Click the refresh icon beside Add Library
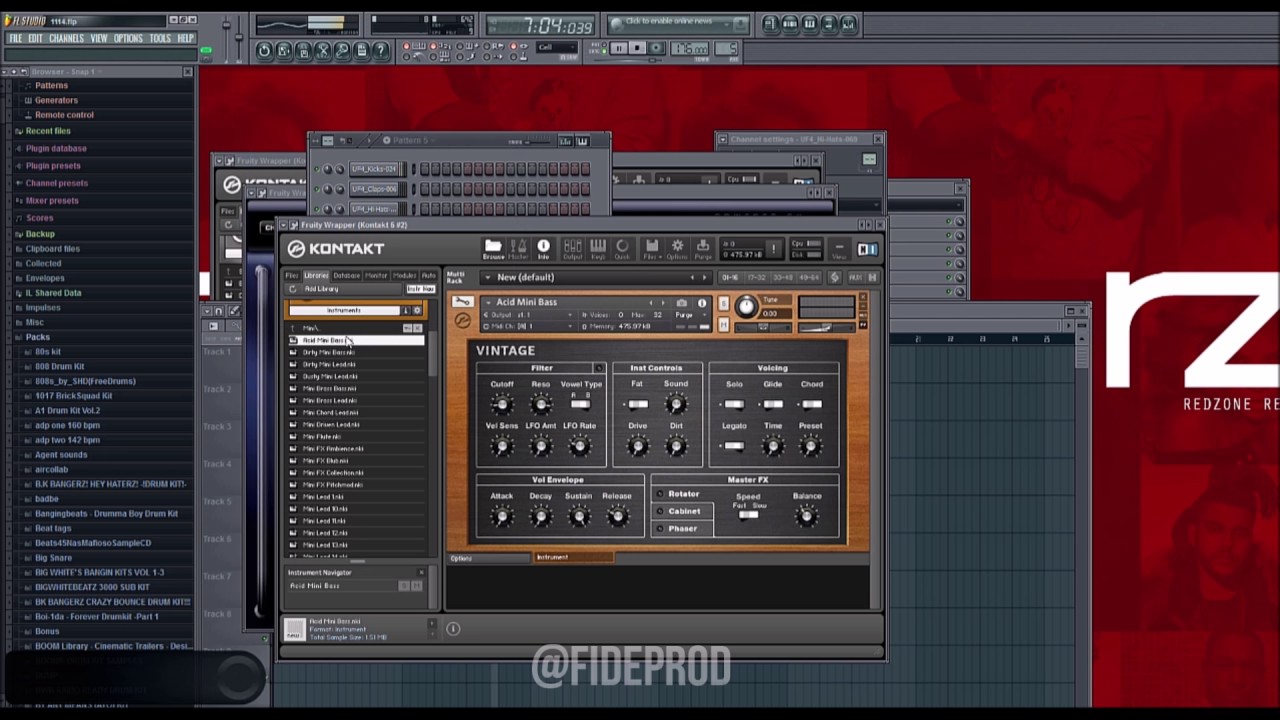Image resolution: width=1280 pixels, height=720 pixels. 293,289
